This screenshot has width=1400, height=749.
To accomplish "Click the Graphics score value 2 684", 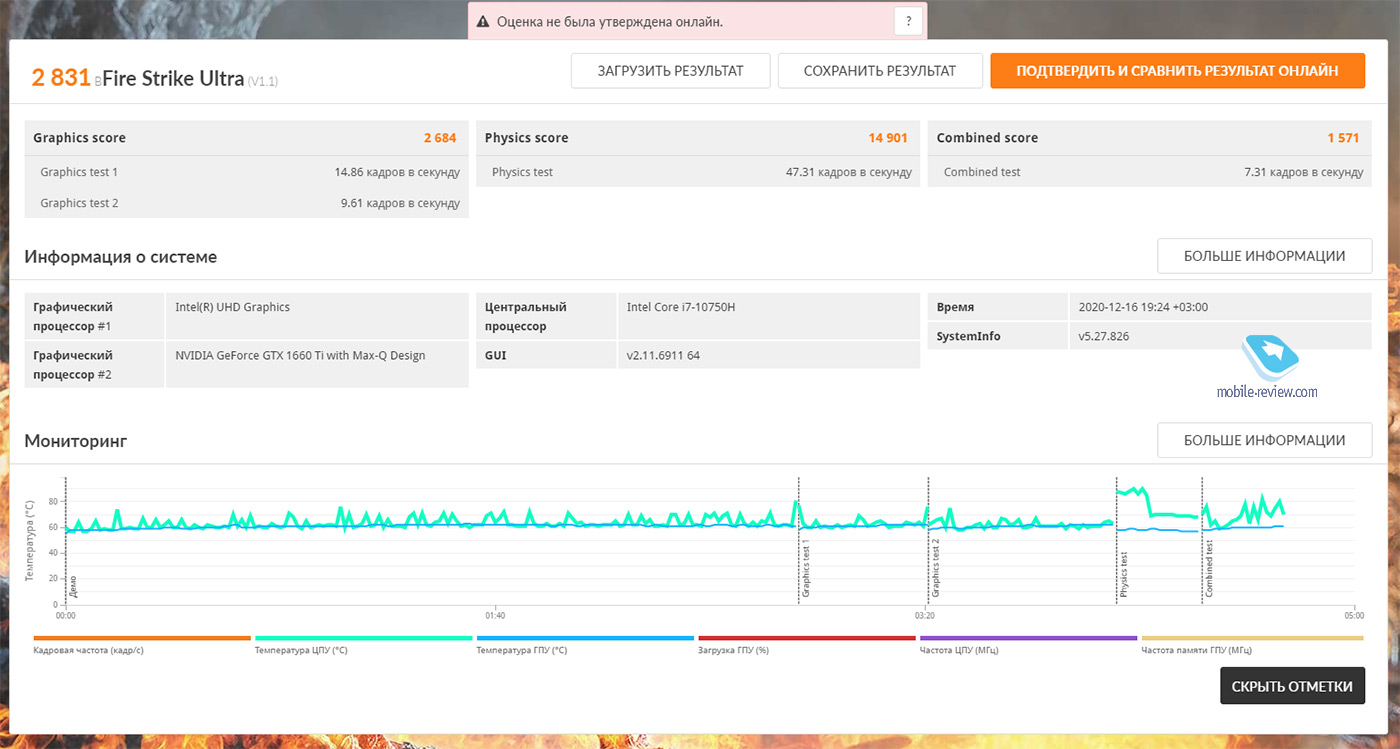I will [440, 138].
